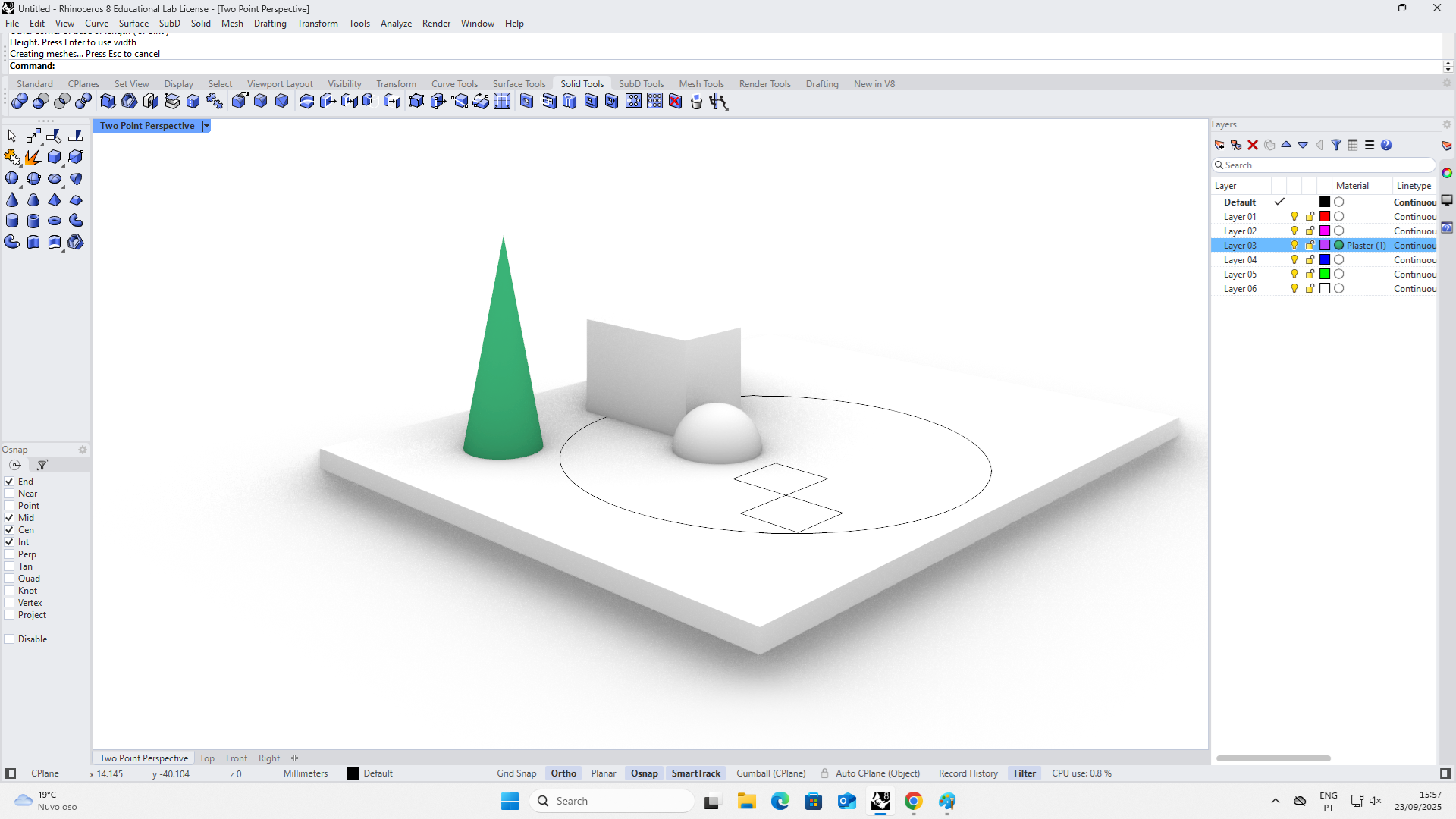Click the Layers panel help icon

tap(1386, 145)
